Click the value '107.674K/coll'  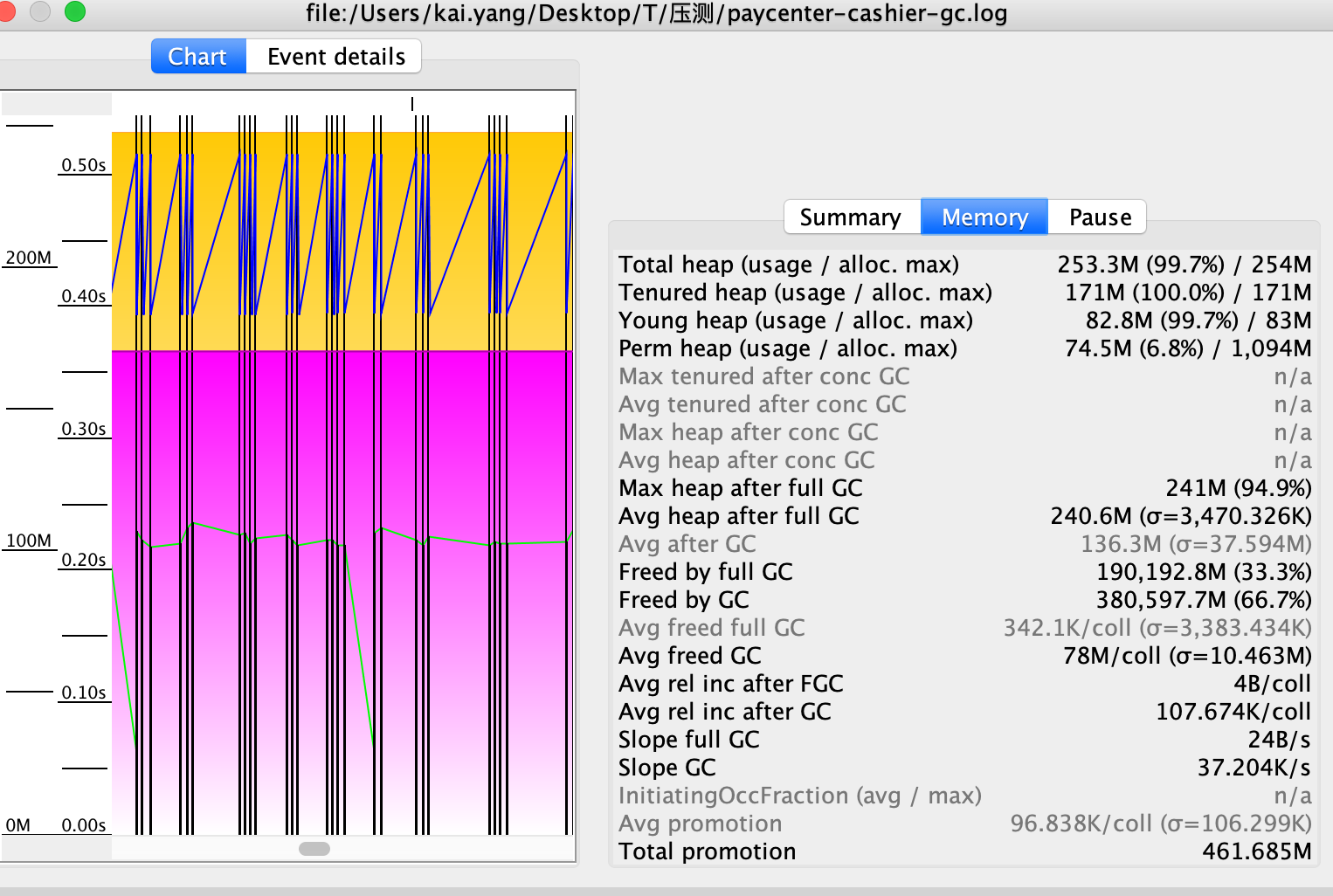click(1233, 712)
